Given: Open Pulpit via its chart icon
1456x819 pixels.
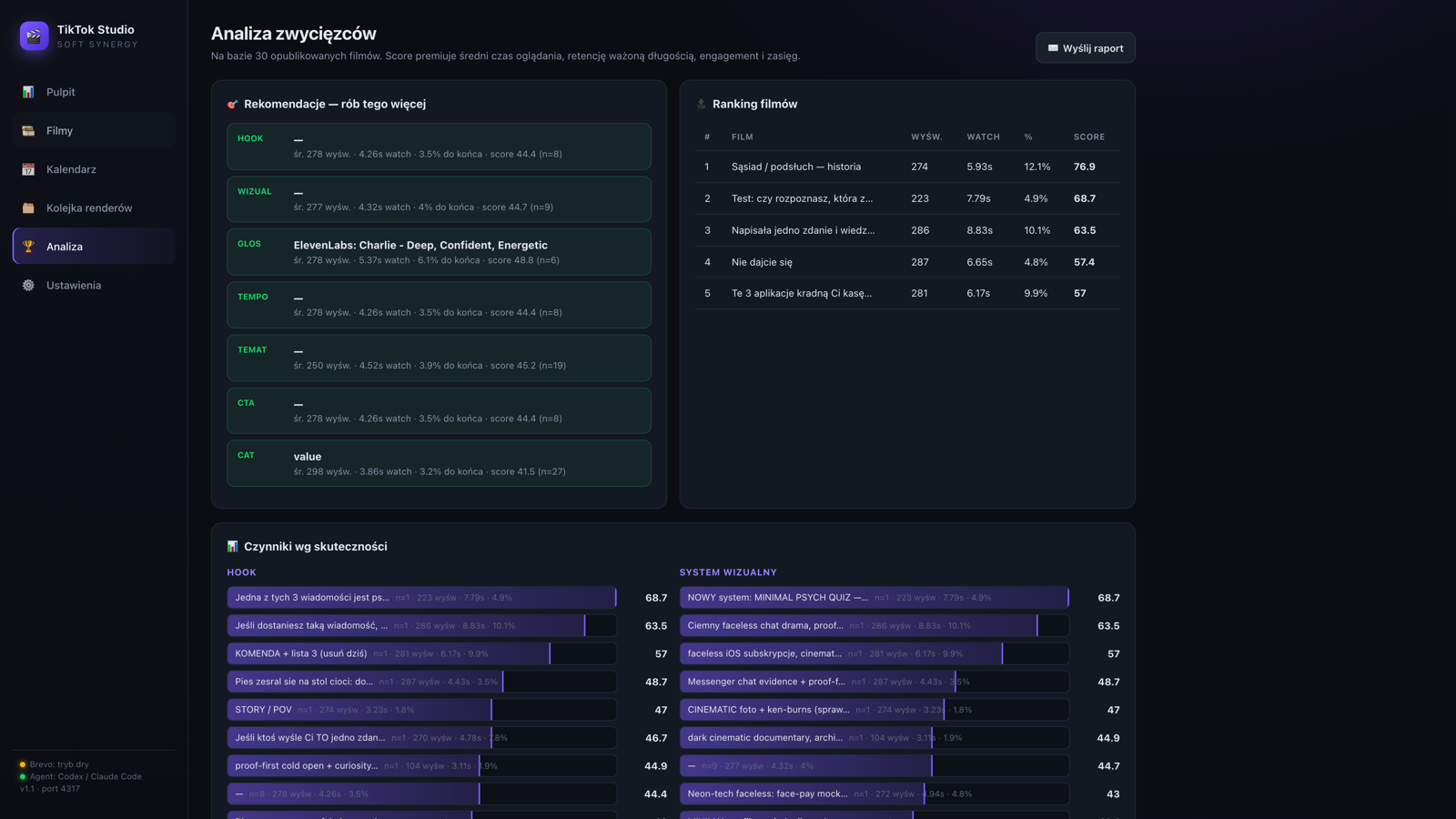Looking at the screenshot, I should click(x=28, y=92).
